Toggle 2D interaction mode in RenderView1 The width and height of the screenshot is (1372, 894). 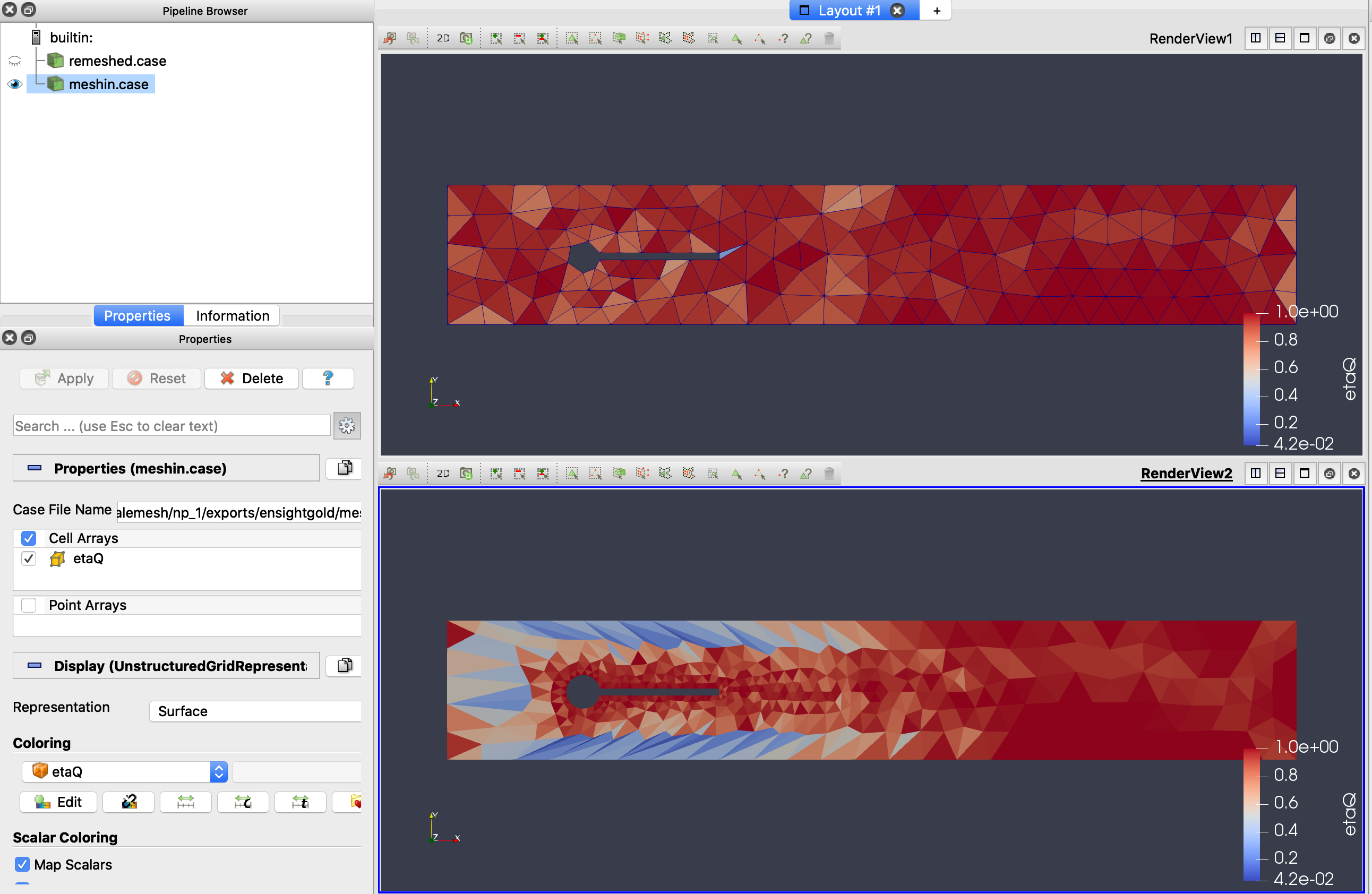(x=443, y=38)
